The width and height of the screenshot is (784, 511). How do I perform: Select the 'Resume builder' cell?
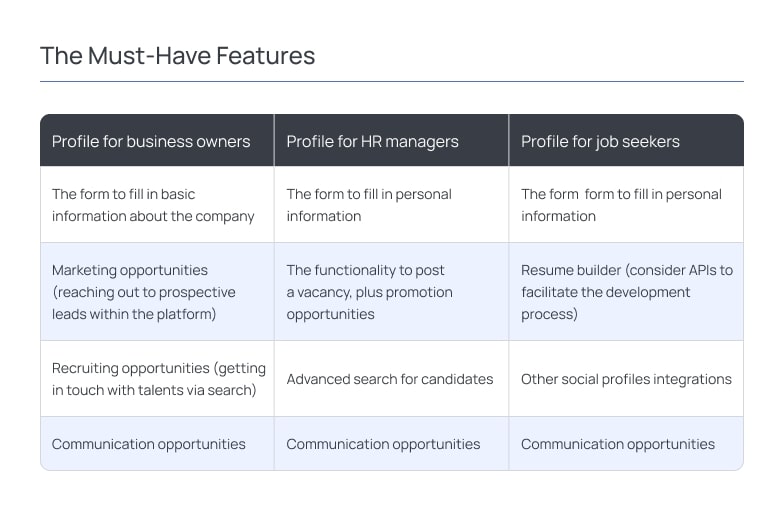click(x=626, y=292)
